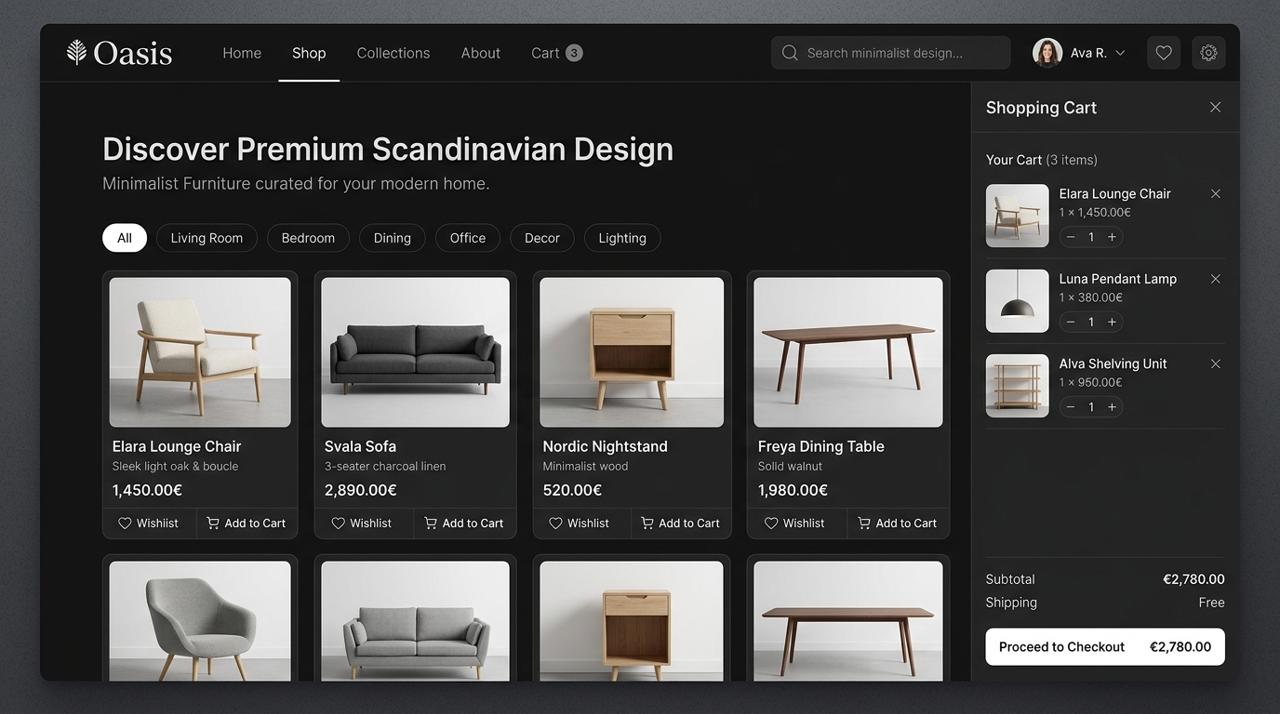Open Nordic Nightstand product image
This screenshot has width=1280, height=714.
[x=632, y=352]
